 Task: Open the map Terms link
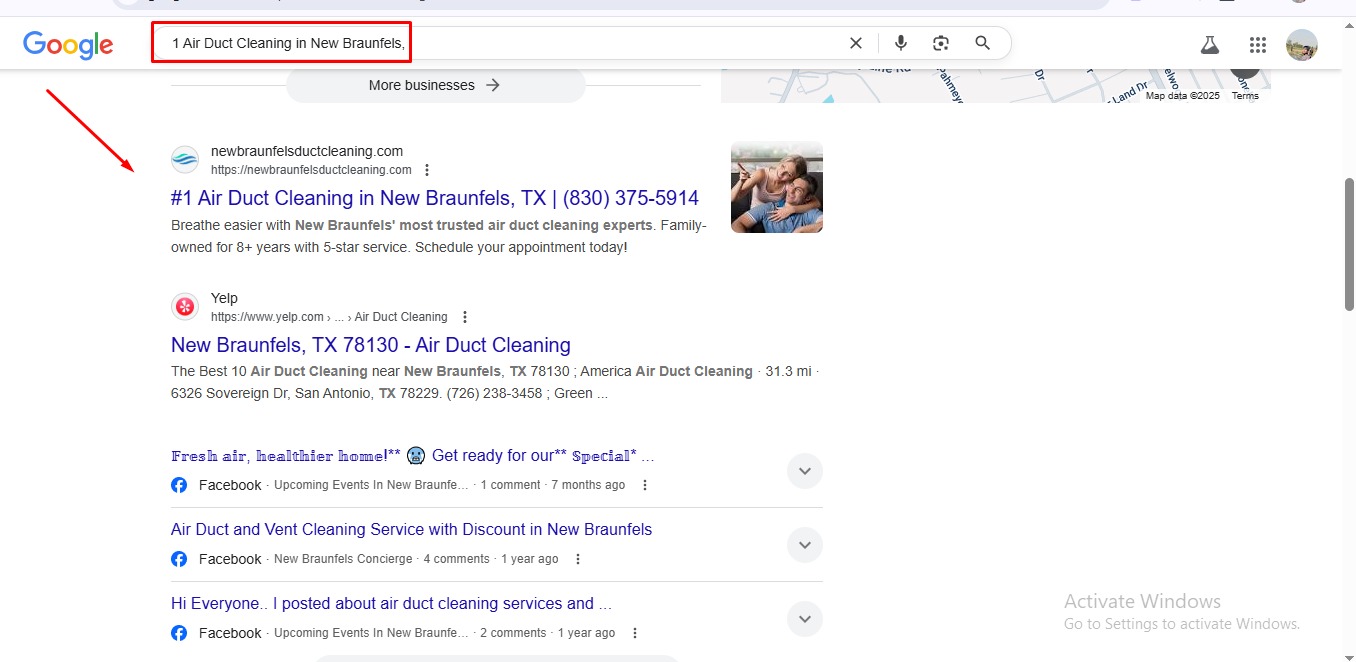(x=1245, y=96)
